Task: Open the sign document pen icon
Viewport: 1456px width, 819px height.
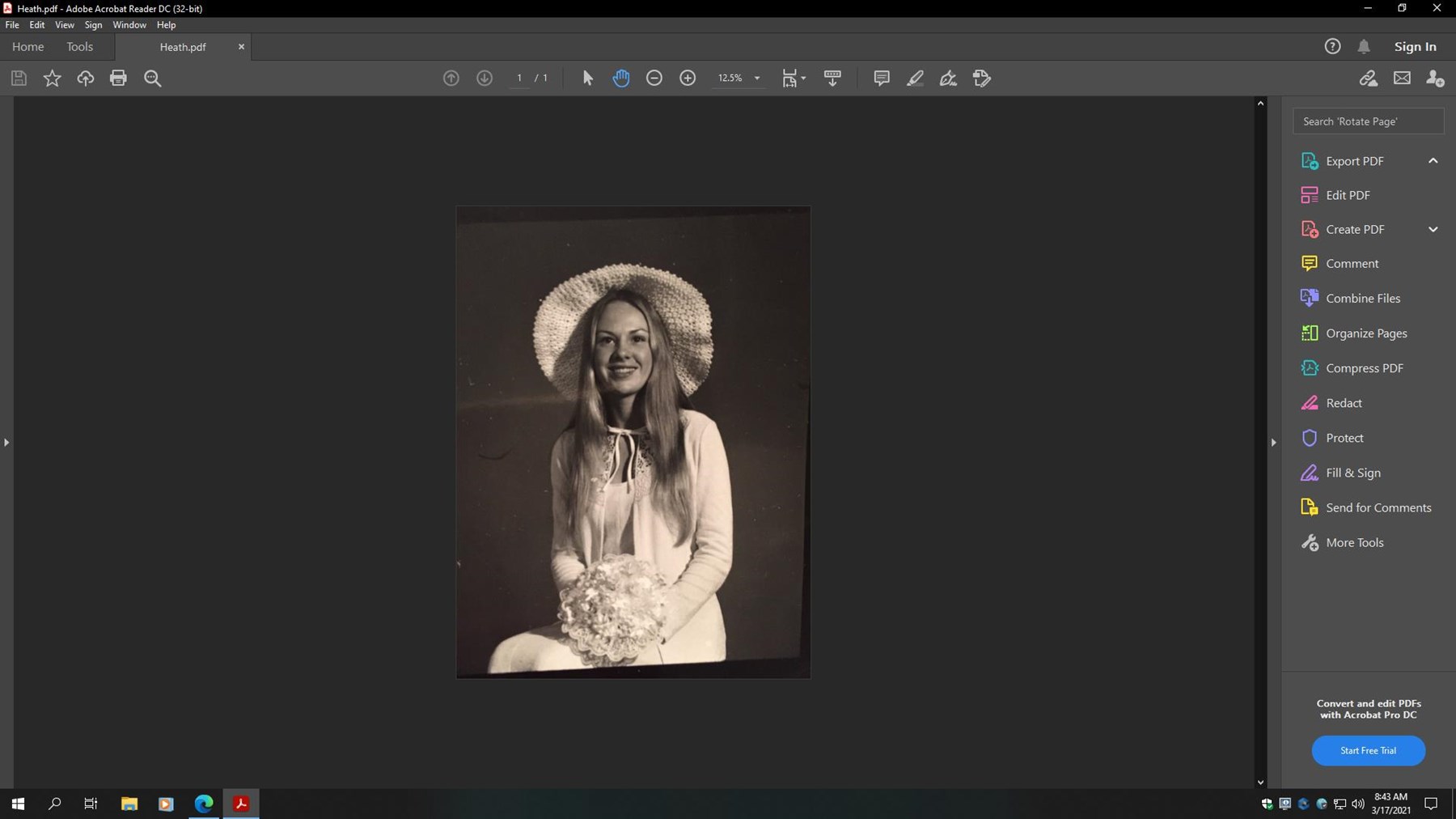Action: coord(948,79)
